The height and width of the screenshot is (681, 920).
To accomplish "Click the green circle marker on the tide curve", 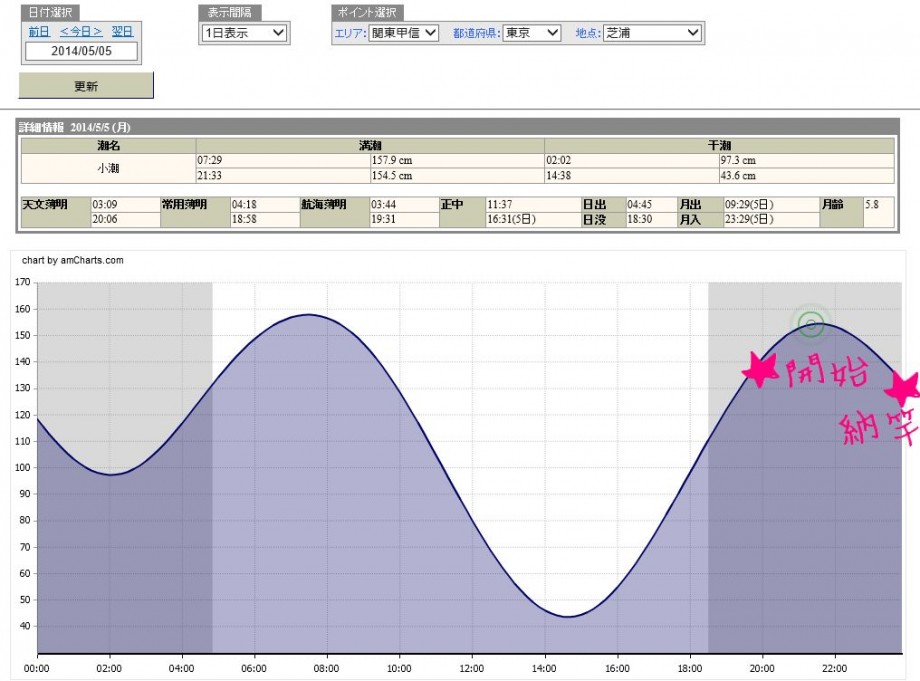I will (x=811, y=324).
